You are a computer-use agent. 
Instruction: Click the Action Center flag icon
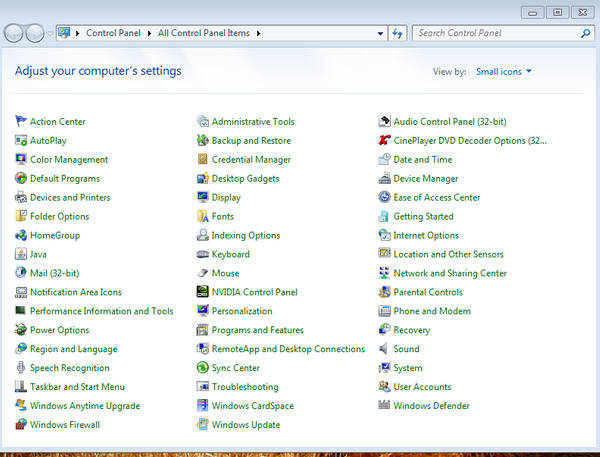click(x=21, y=121)
